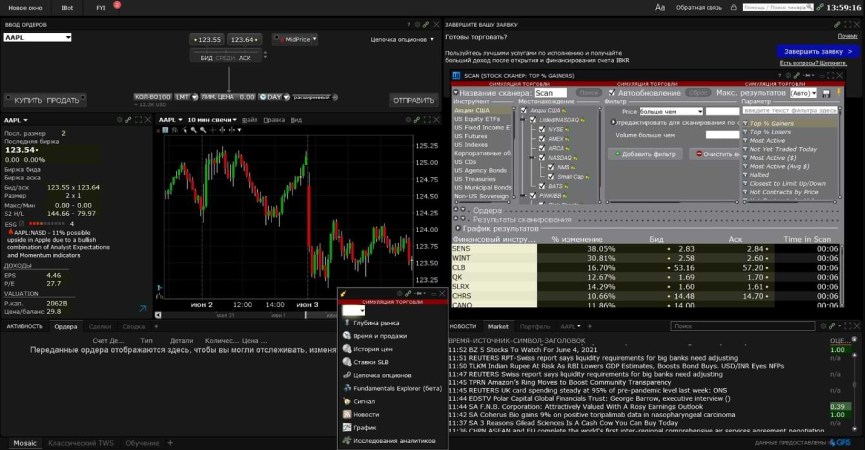Screen dimensions: 865x450
Task: Click the Название сканера Scan input field
Action: click(551, 93)
